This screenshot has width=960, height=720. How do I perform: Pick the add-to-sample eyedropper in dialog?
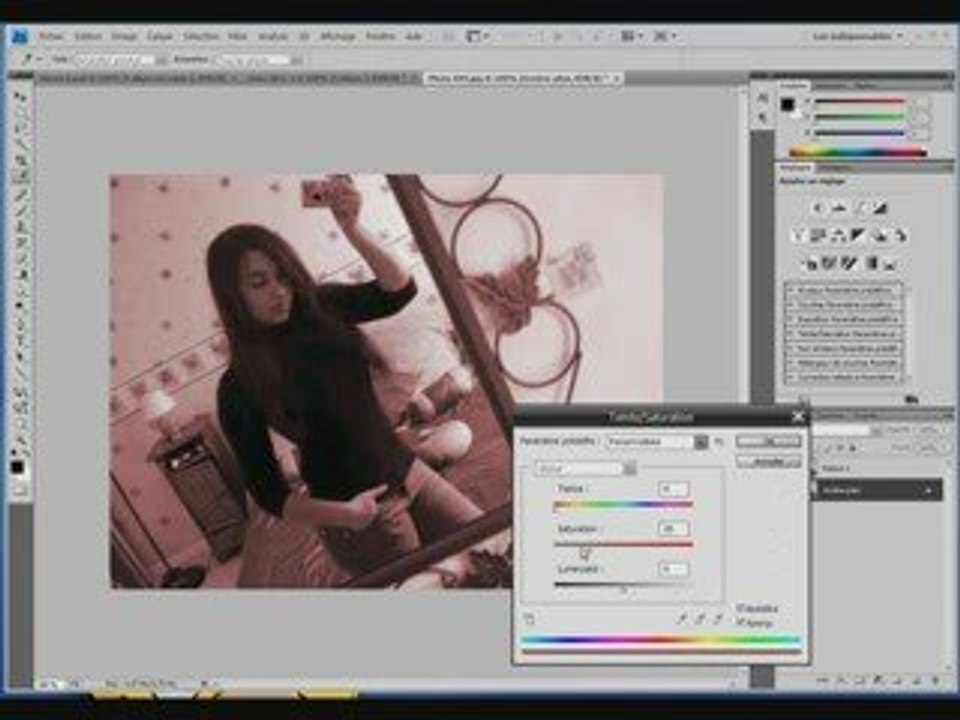(700, 619)
